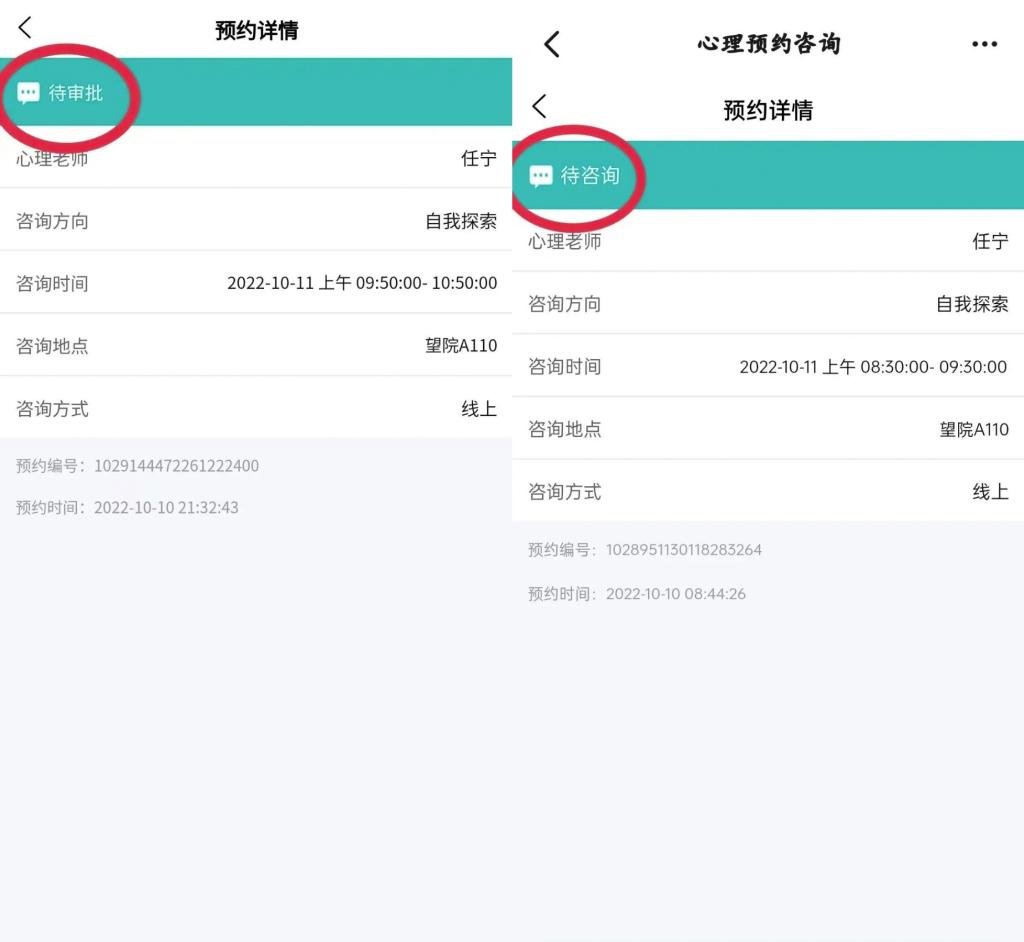Select the 09:50:00-10:50:00 consultation time

point(362,283)
